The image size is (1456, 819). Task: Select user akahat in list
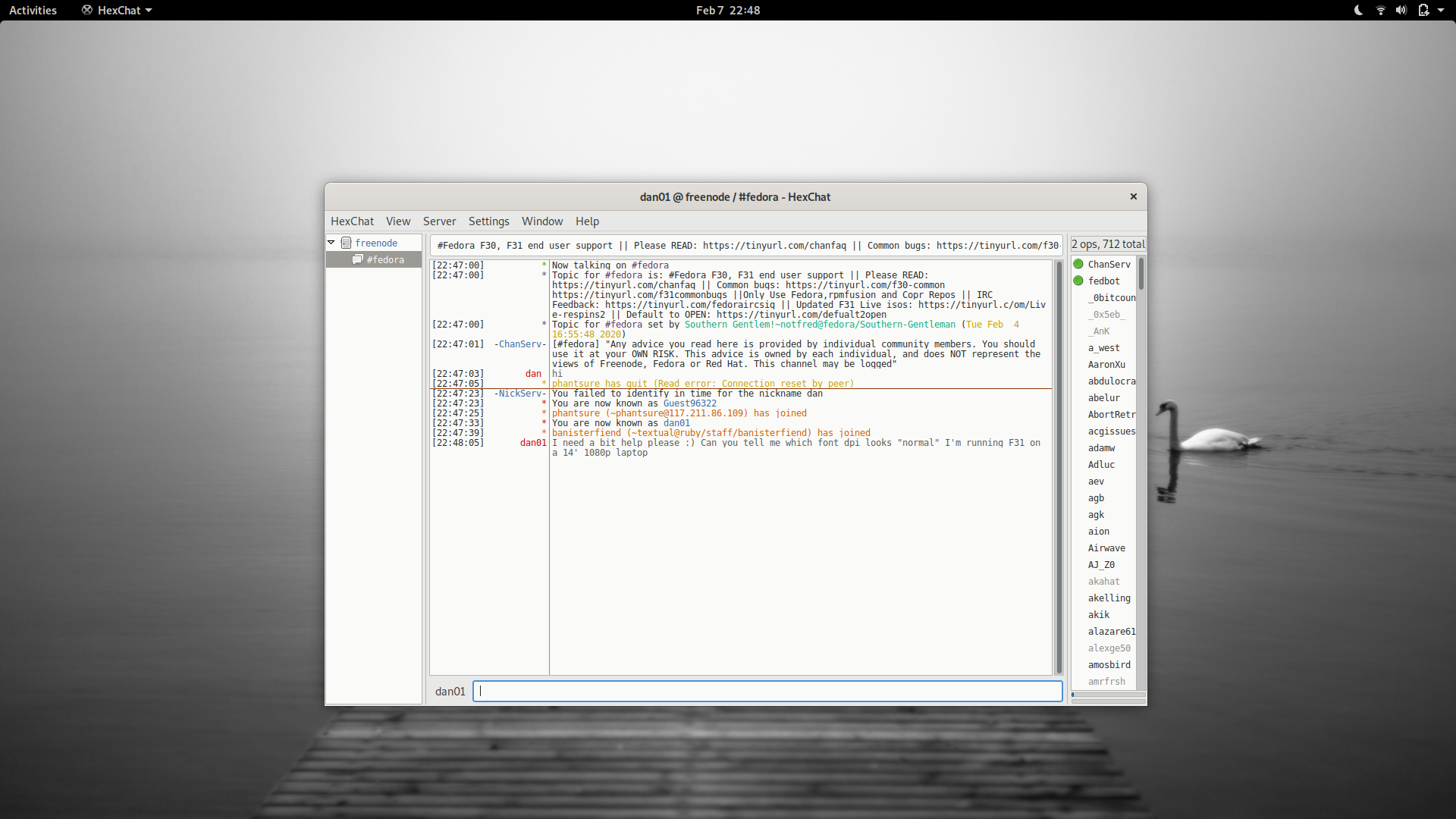[1103, 581]
